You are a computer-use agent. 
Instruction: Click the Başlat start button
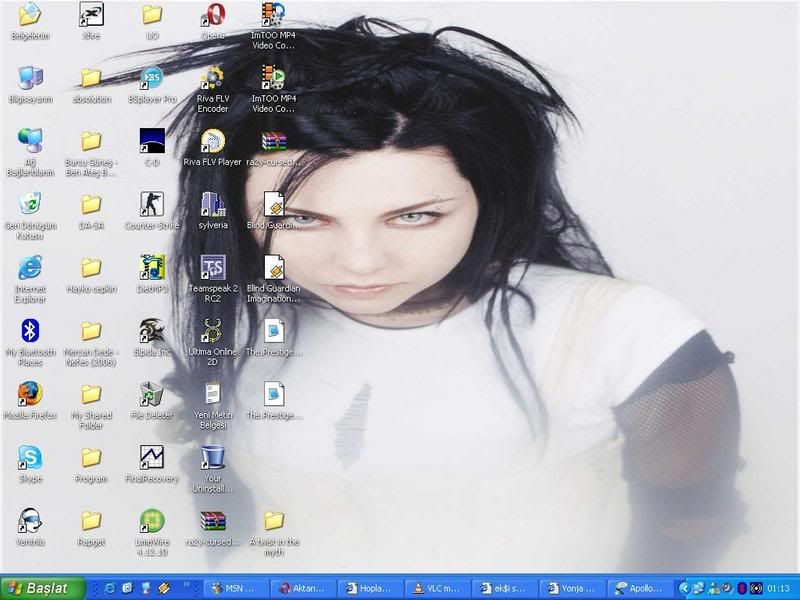tap(42, 588)
